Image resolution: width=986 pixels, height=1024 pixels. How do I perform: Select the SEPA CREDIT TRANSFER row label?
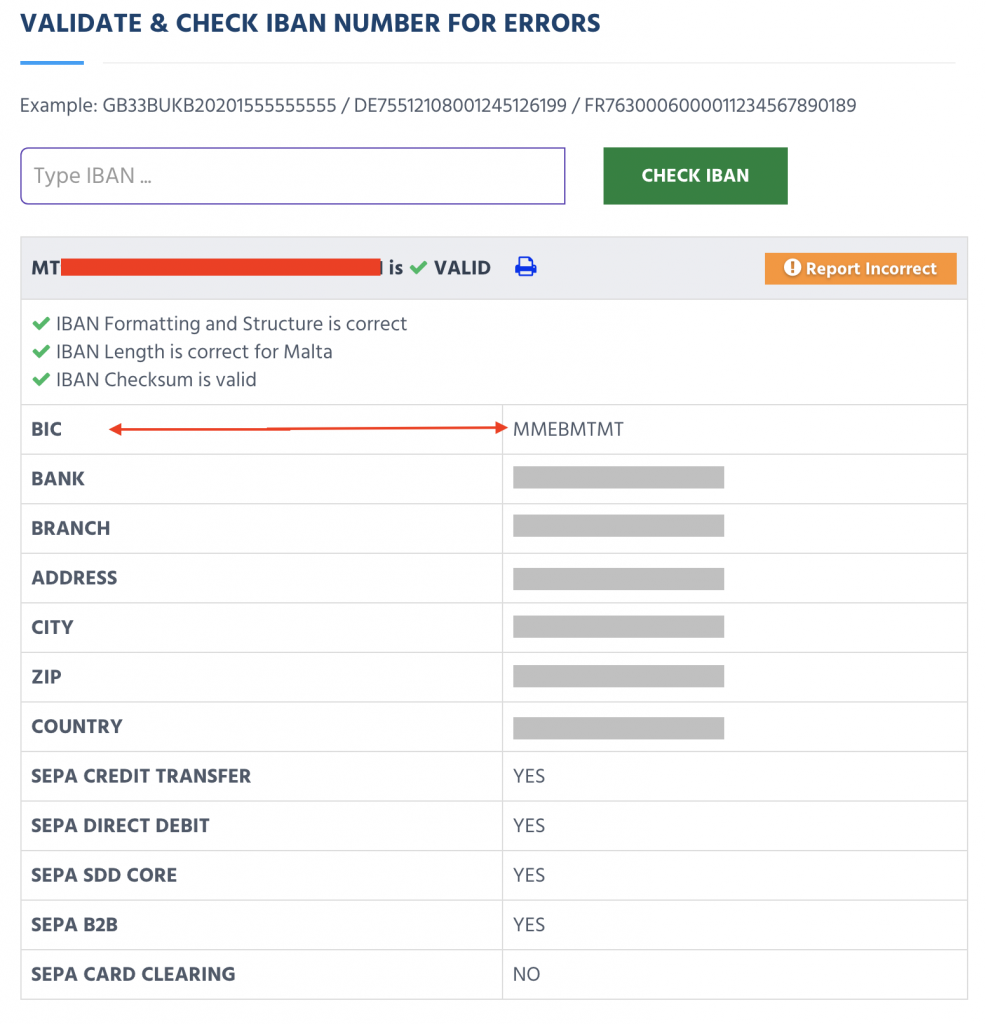coord(140,776)
